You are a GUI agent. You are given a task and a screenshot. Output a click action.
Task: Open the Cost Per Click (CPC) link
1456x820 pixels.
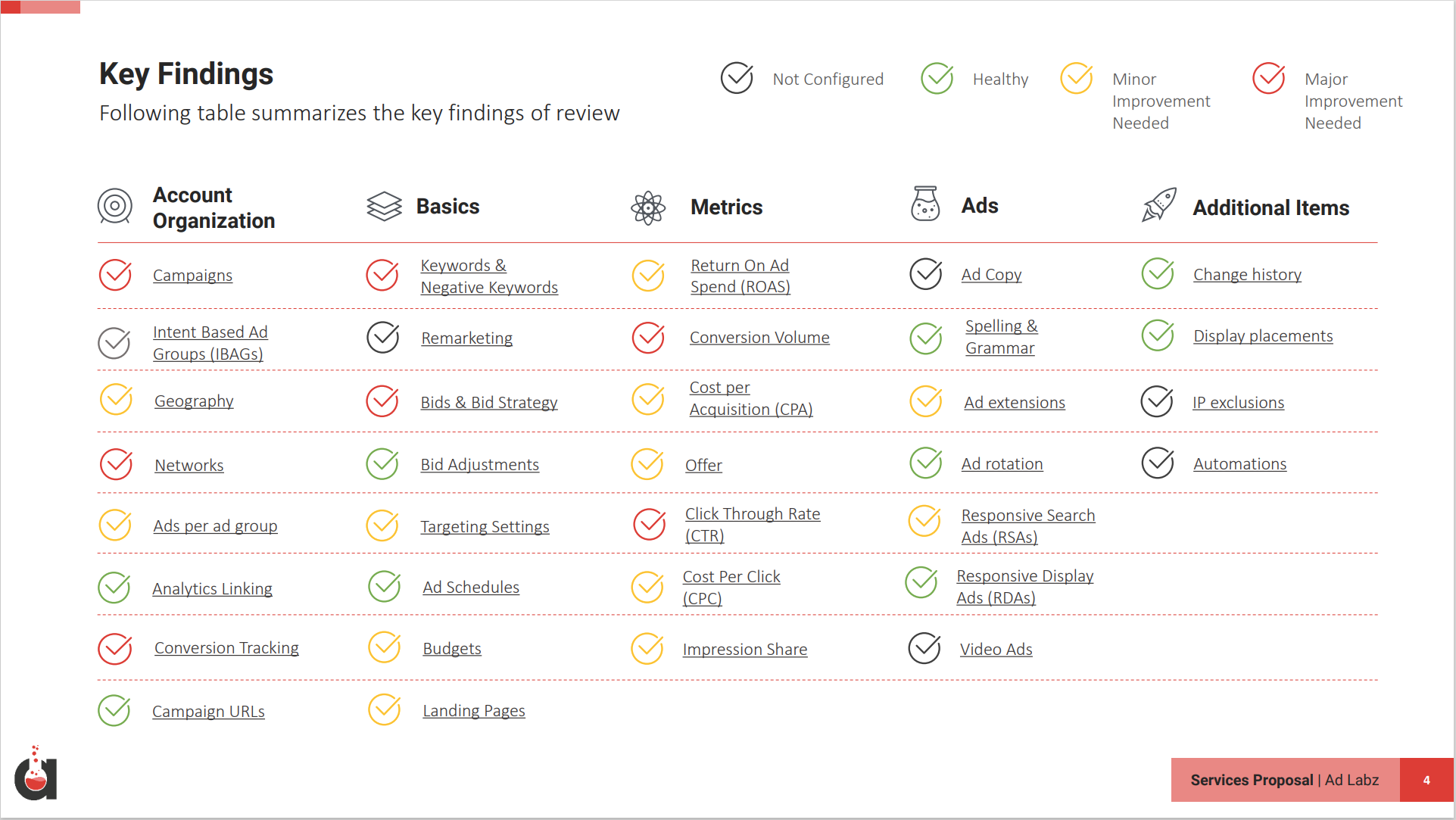(x=731, y=588)
